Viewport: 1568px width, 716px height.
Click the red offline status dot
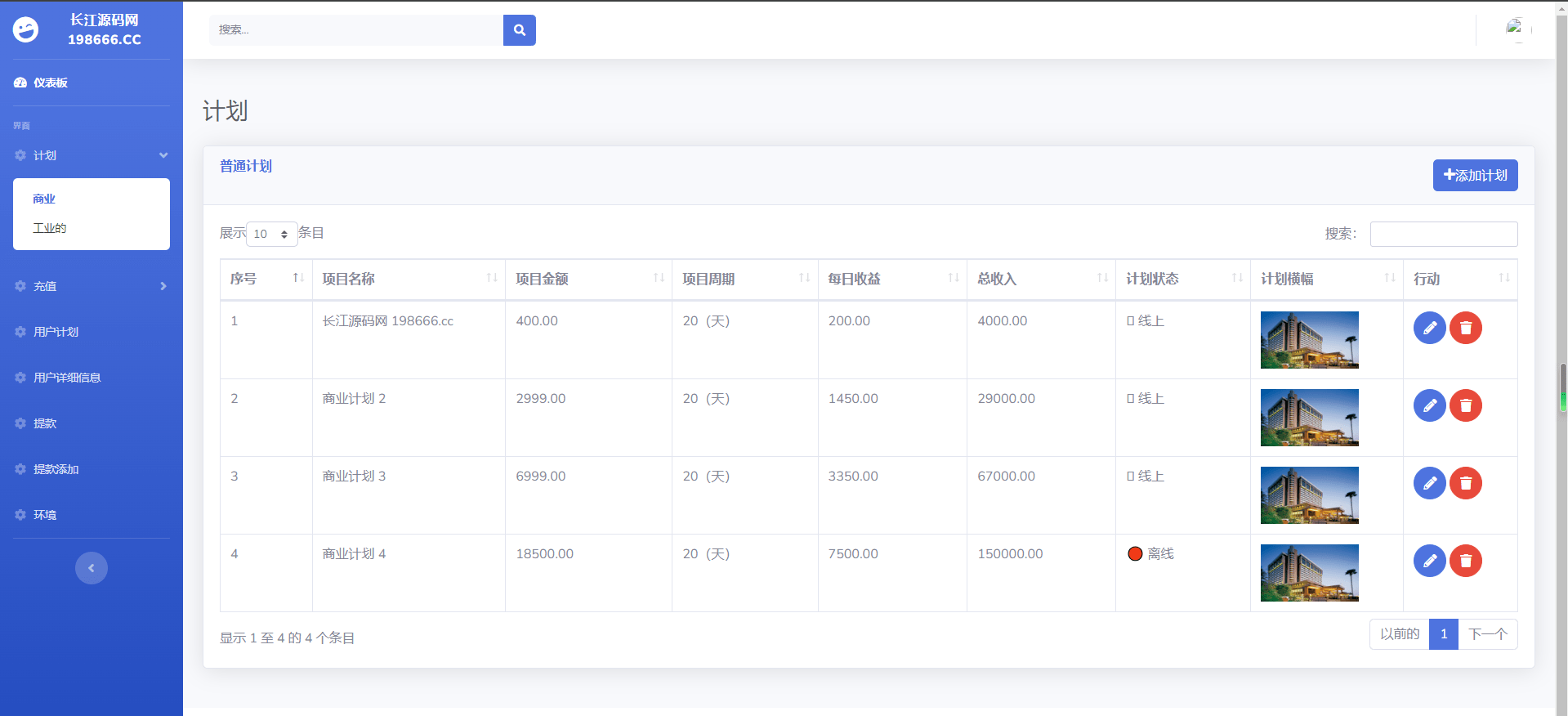coord(1135,554)
